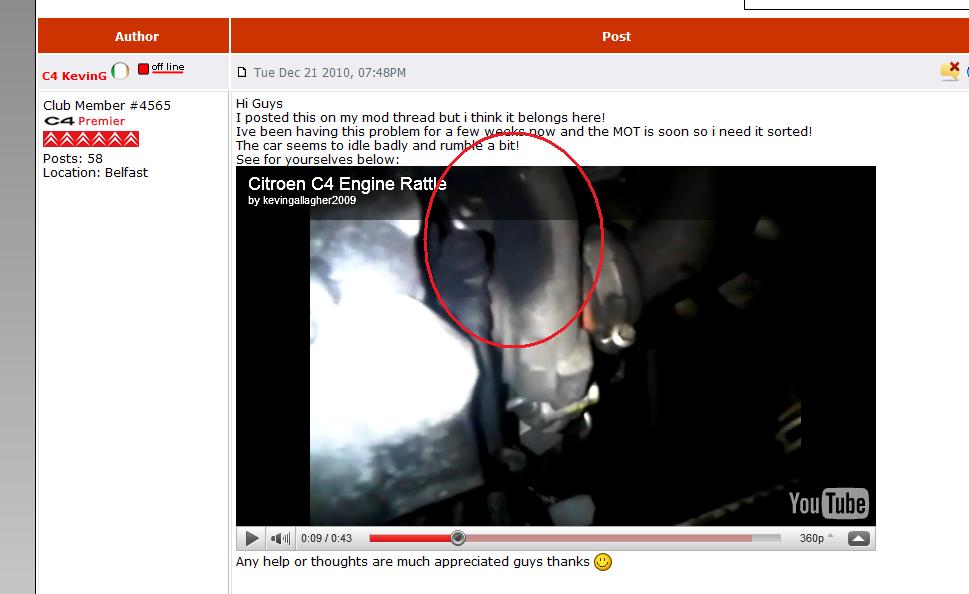The image size is (969, 594).
Task: Click the buffered section of the video progress bar
Action: pyautogui.click(x=609, y=538)
